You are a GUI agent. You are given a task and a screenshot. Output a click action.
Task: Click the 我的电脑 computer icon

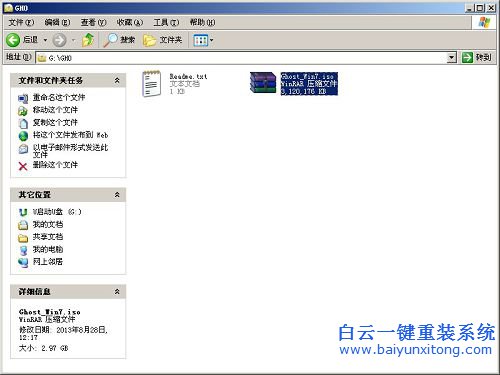click(x=23, y=250)
